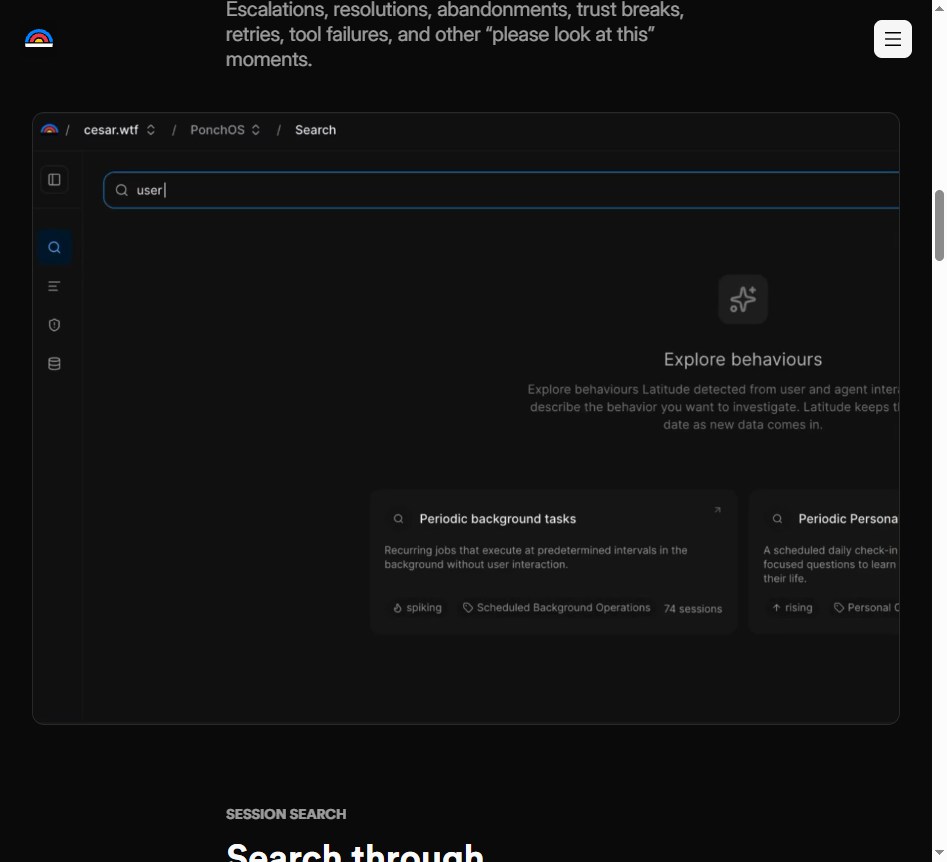Expand the PonchOS project switcher
This screenshot has width=947, height=862.
coord(225,130)
